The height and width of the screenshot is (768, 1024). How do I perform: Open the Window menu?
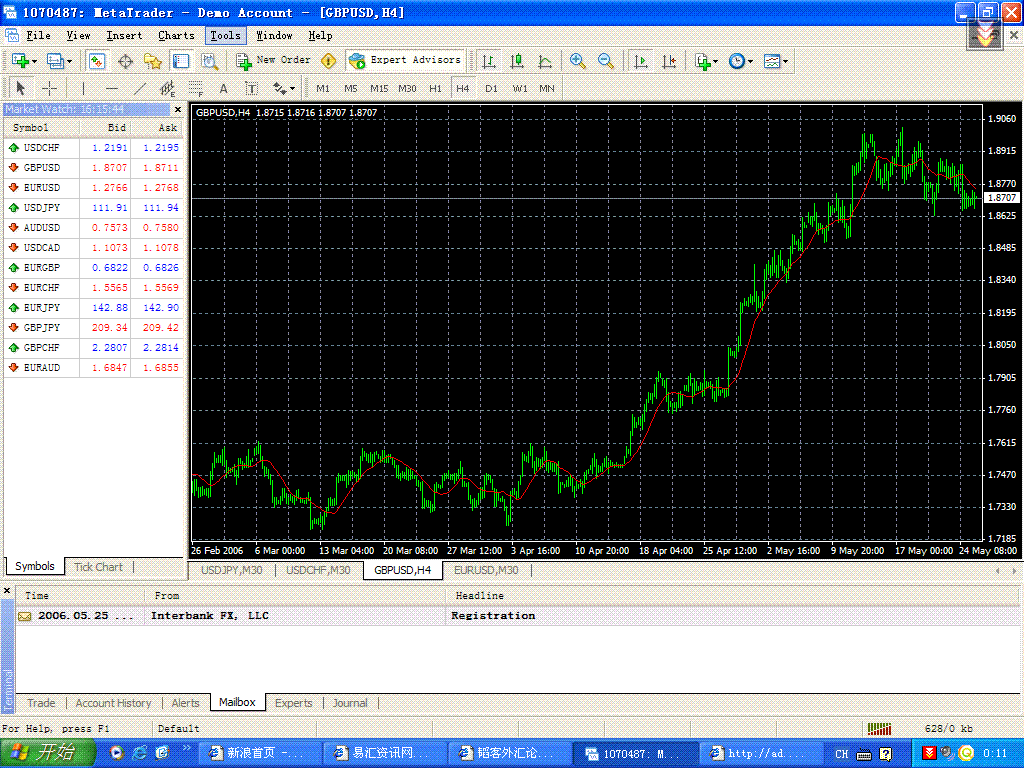(x=274, y=35)
